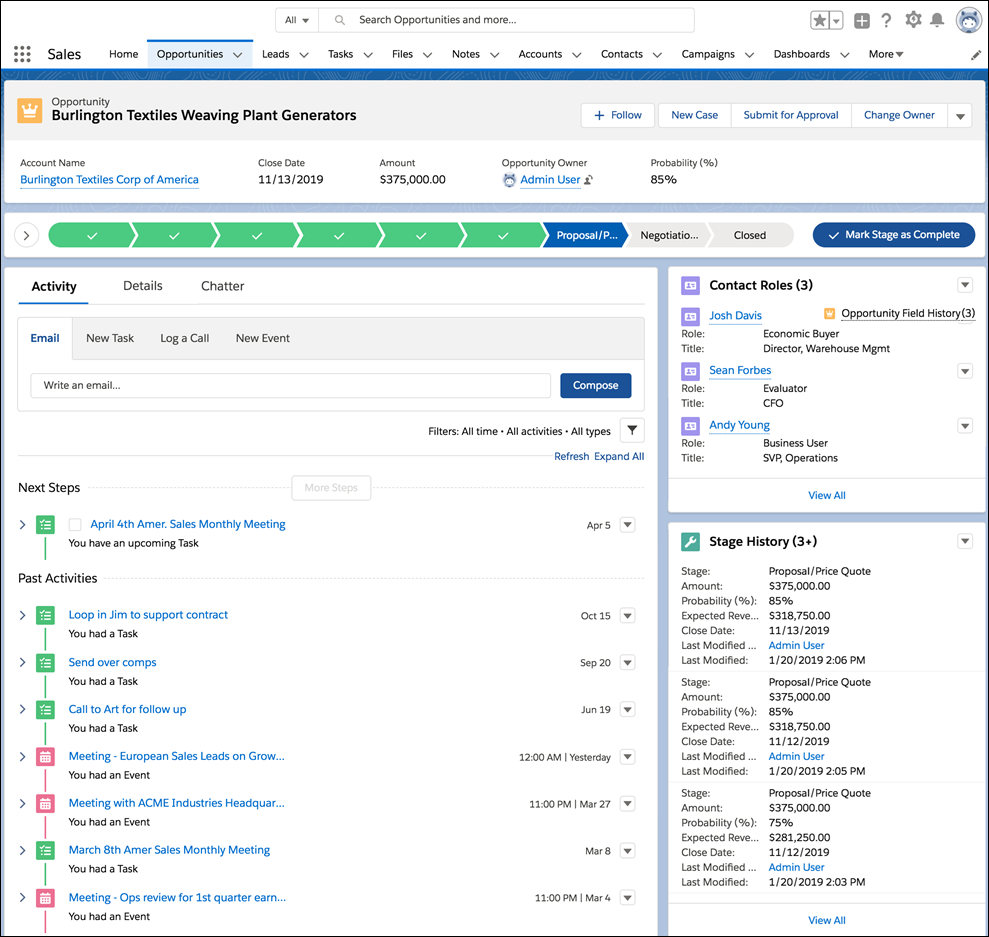Check the April 4th Sales Monthly Meeting checkbox
The height and width of the screenshot is (937, 989).
click(x=75, y=525)
